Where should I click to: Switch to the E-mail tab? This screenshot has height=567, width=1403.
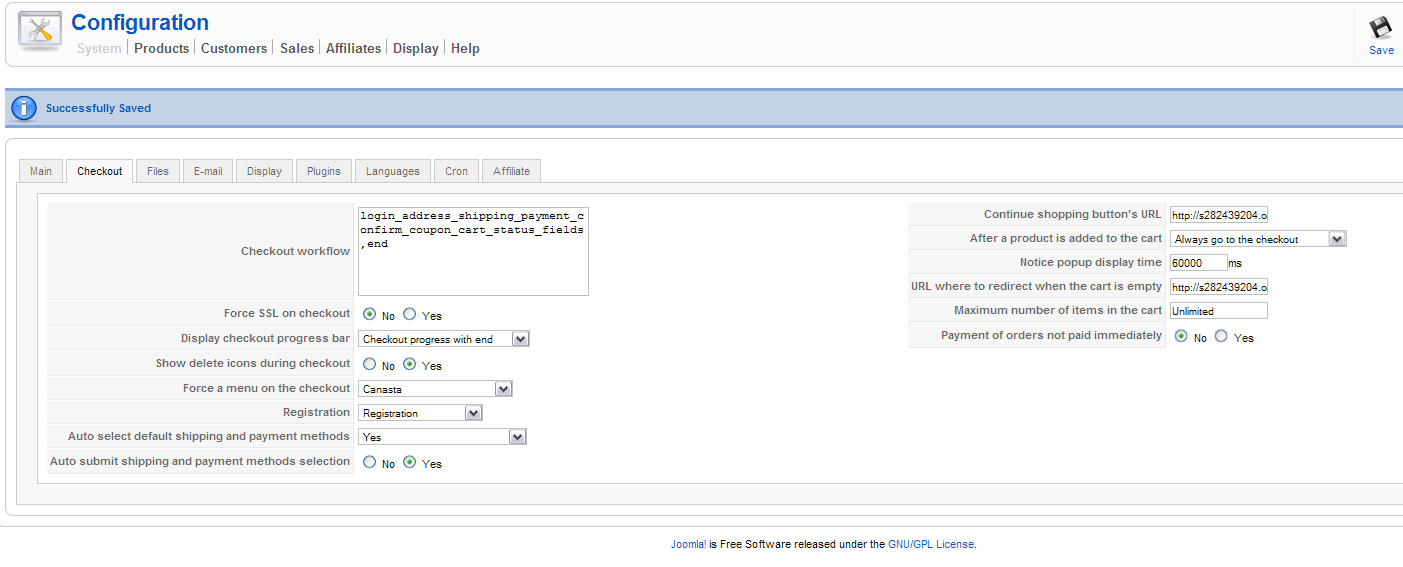click(x=208, y=171)
